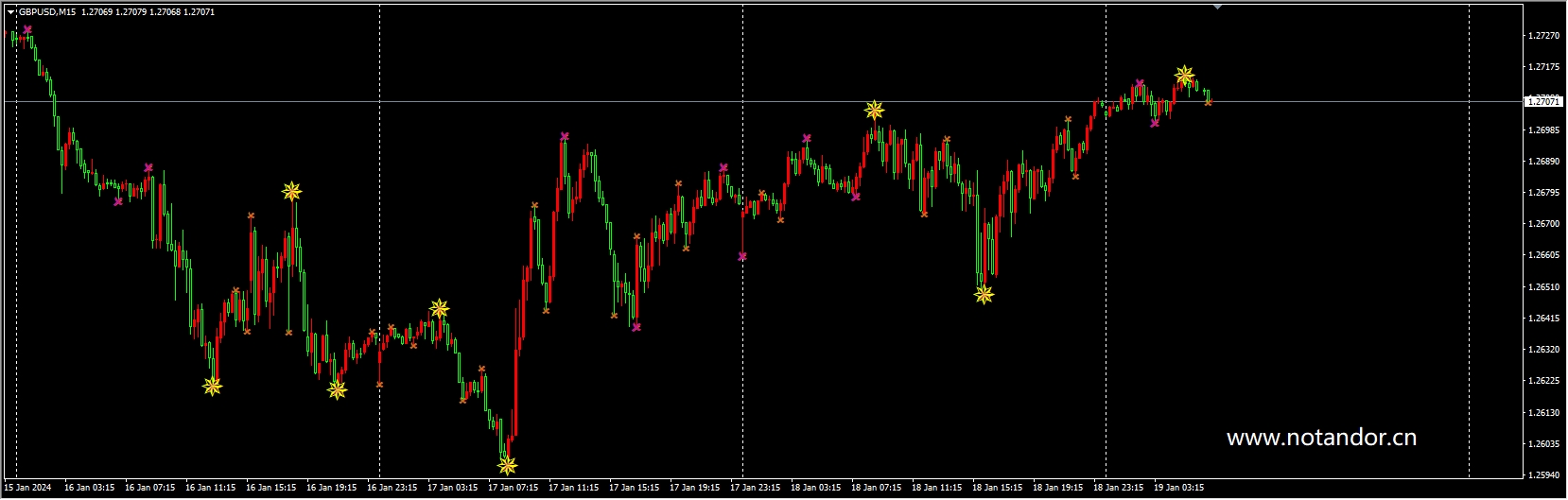Click the 17 Jan 23:15 time axis label
1568x500 pixels.
click(755, 489)
